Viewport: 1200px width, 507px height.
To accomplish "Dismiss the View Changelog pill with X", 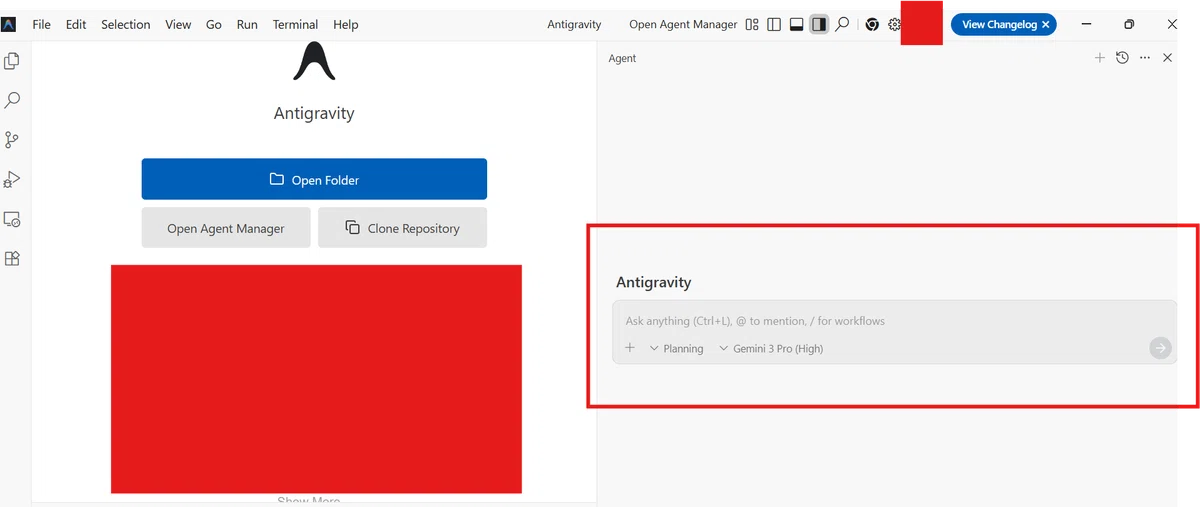I will [1045, 24].
